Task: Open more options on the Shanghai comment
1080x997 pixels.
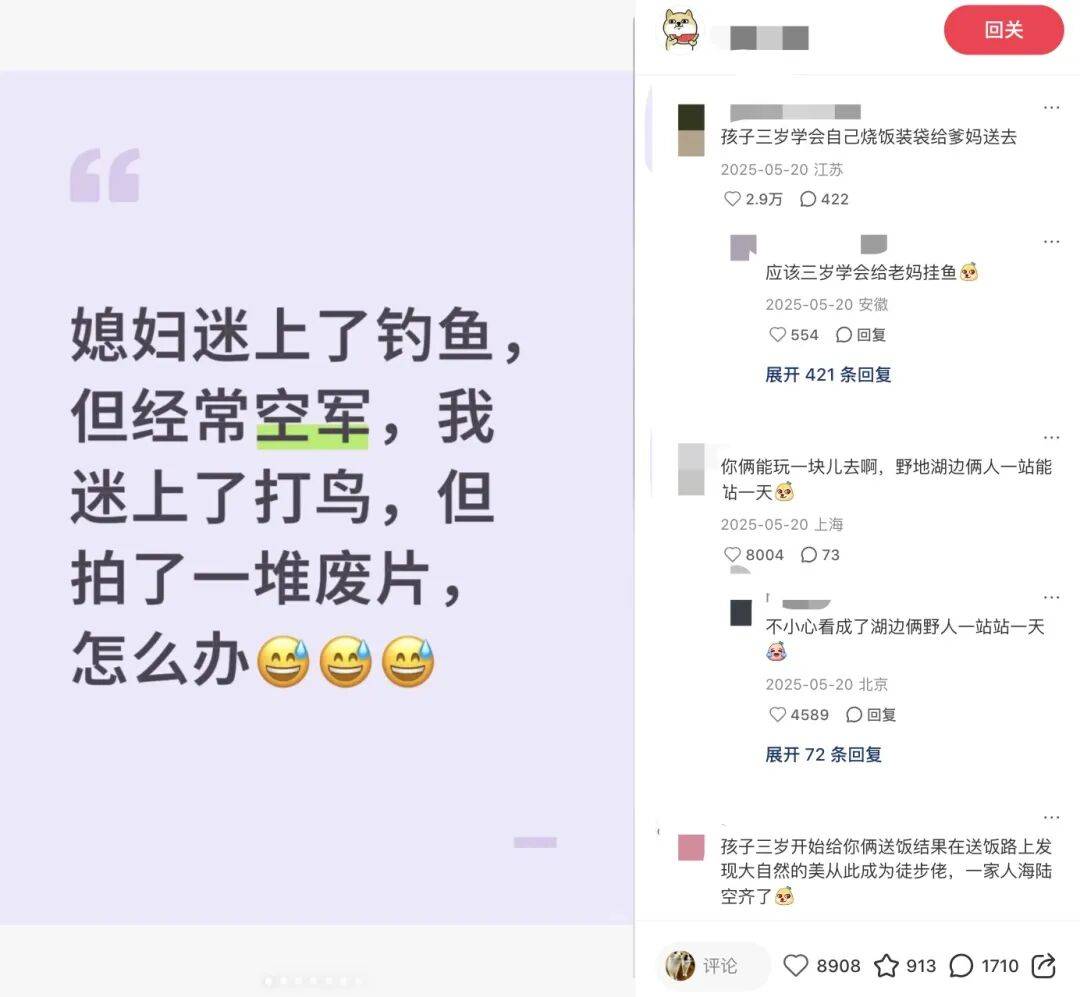Action: click(x=1051, y=438)
